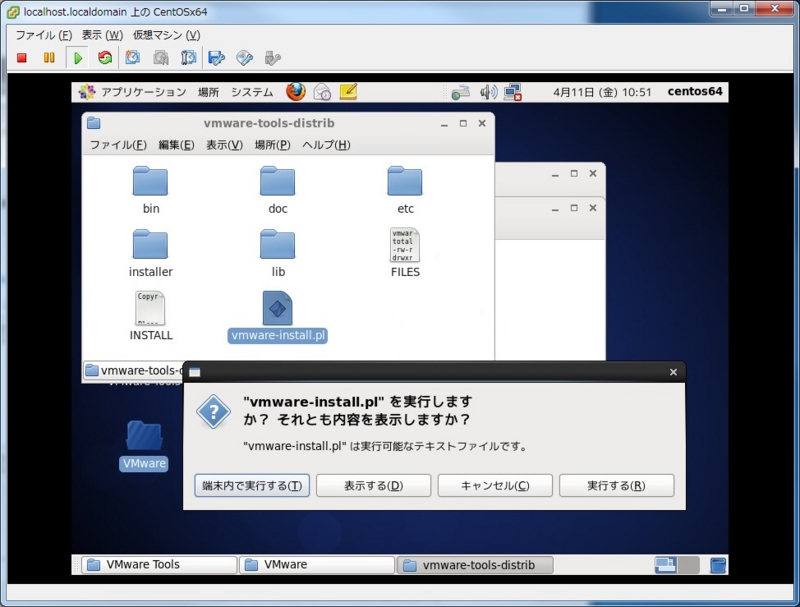
Task: Open the 場所 menu in GNOME panel
Action: (208, 92)
